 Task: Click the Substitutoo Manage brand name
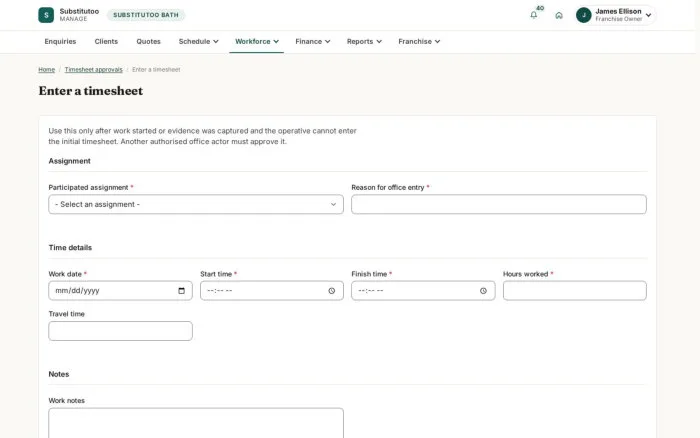tap(79, 15)
